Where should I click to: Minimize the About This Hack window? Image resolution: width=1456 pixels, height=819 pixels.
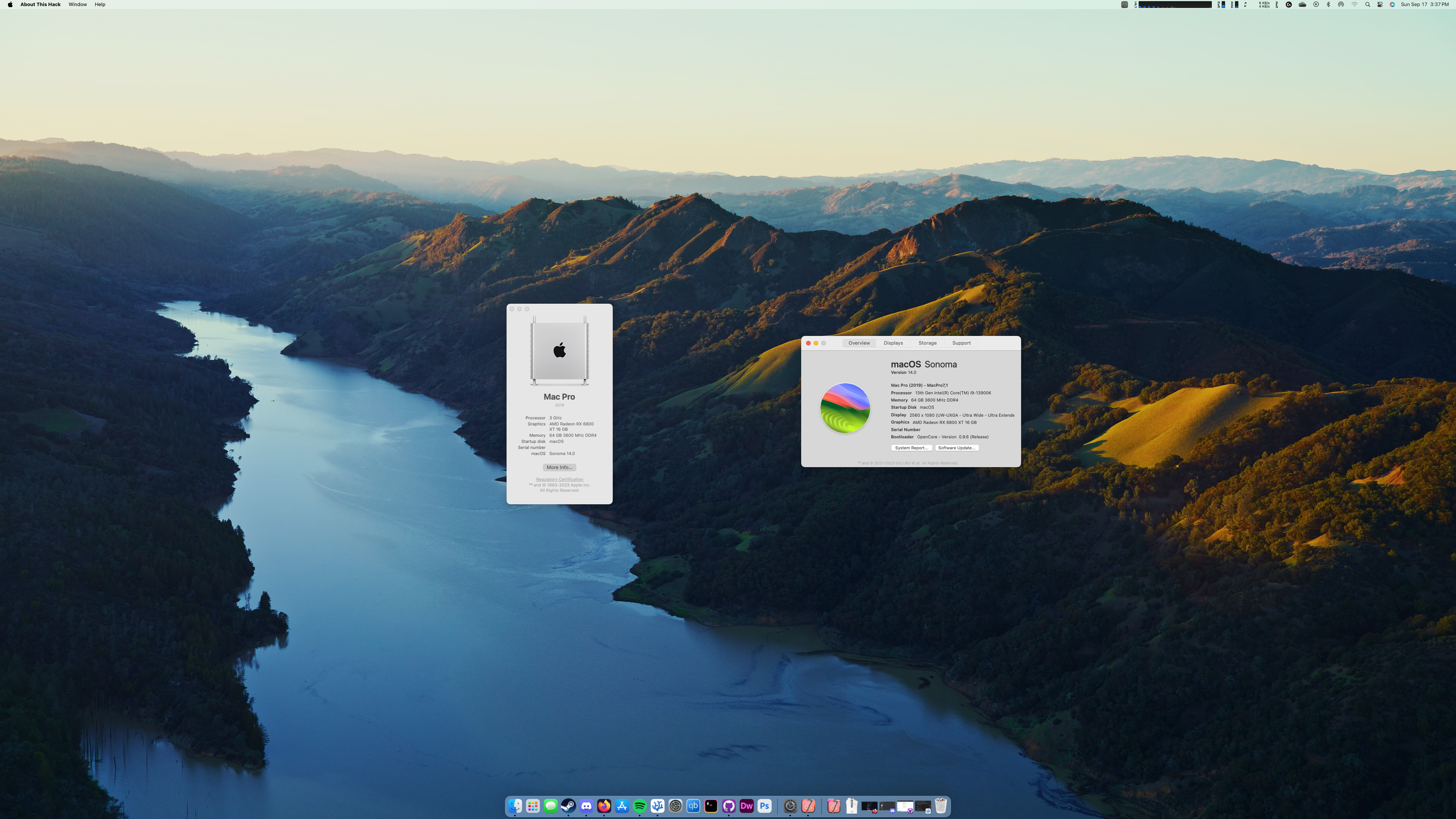pyautogui.click(x=816, y=343)
